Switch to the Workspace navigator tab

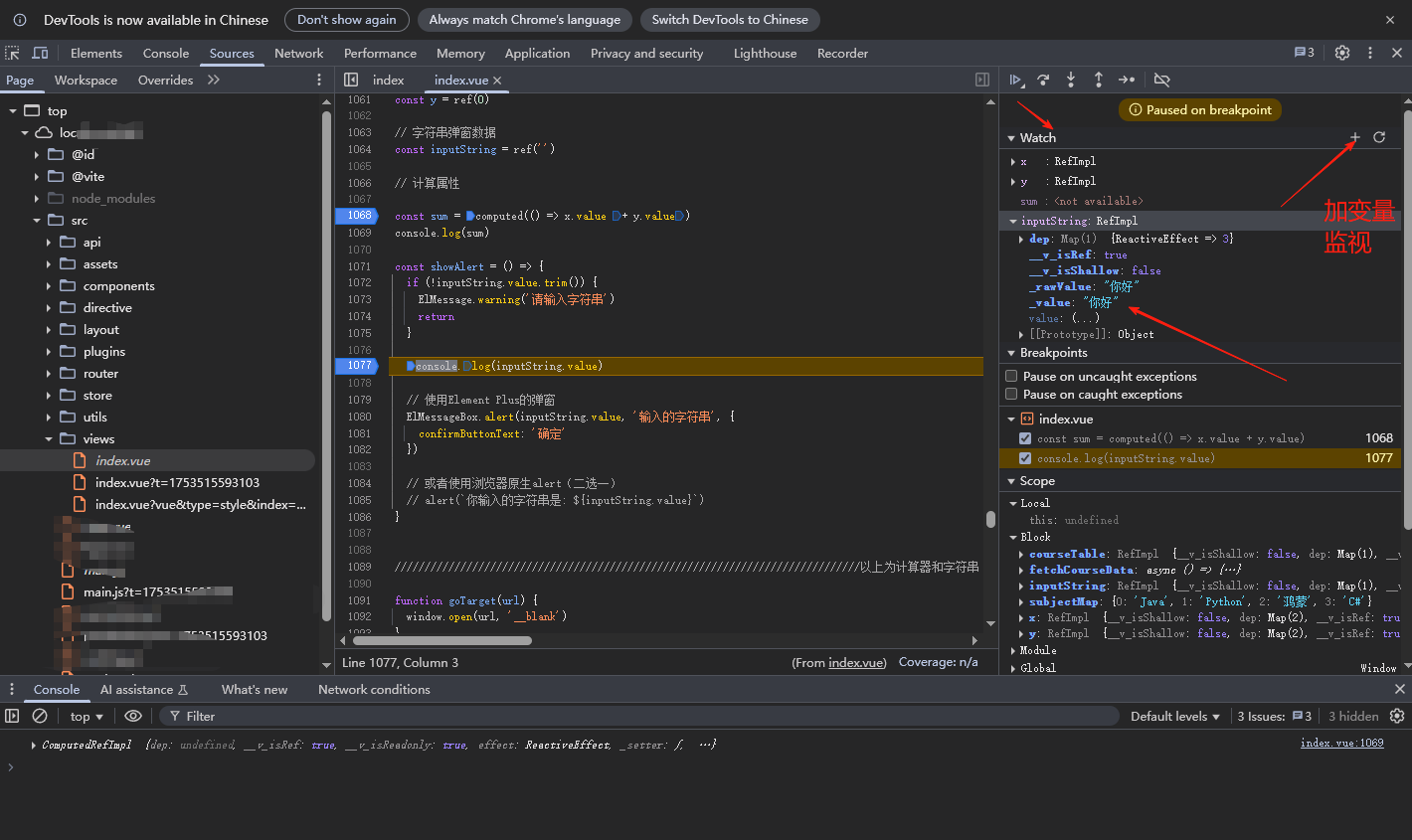(x=86, y=80)
